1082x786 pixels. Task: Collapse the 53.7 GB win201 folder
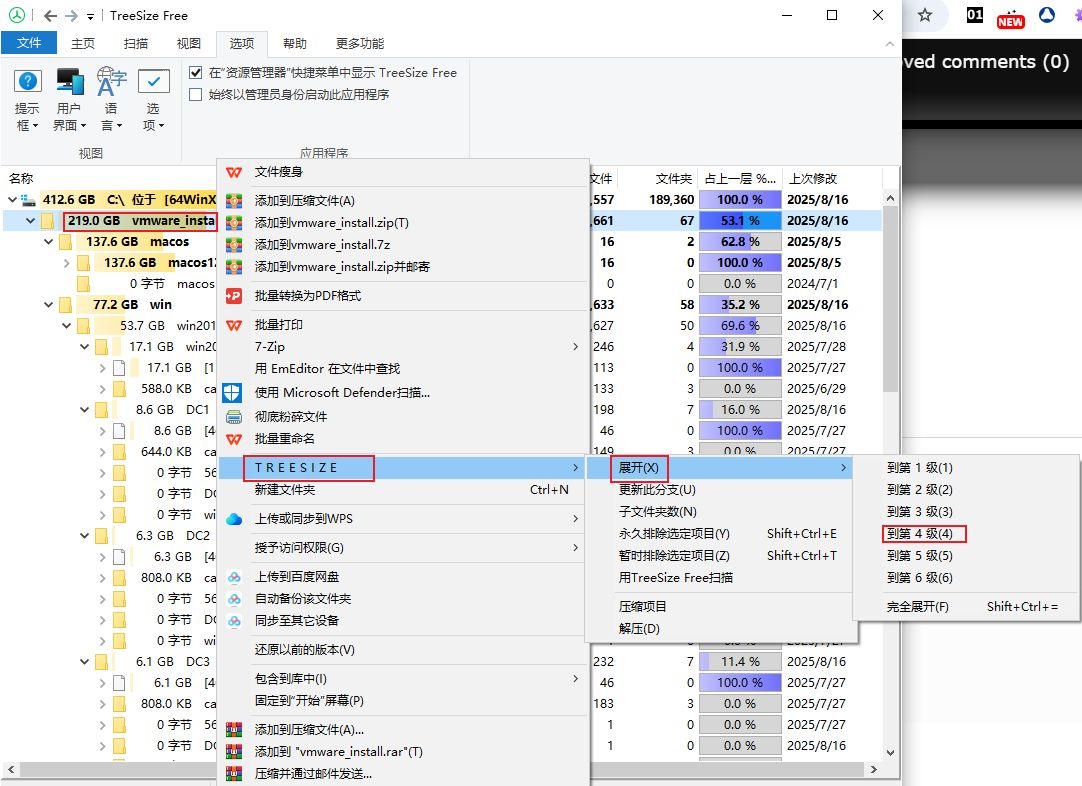[x=66, y=326]
